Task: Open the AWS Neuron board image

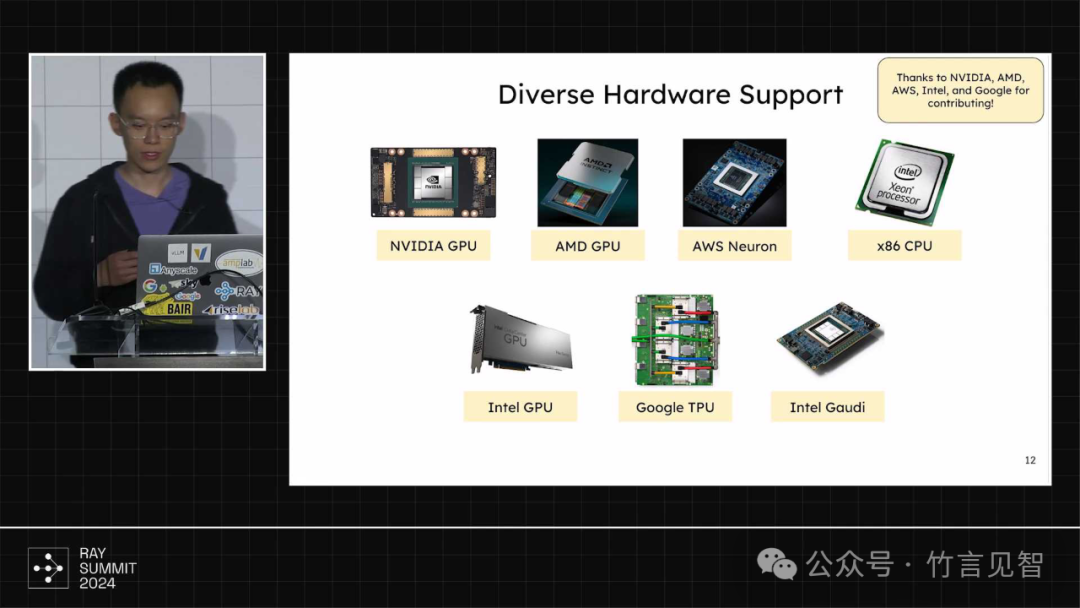Action: 734,182
